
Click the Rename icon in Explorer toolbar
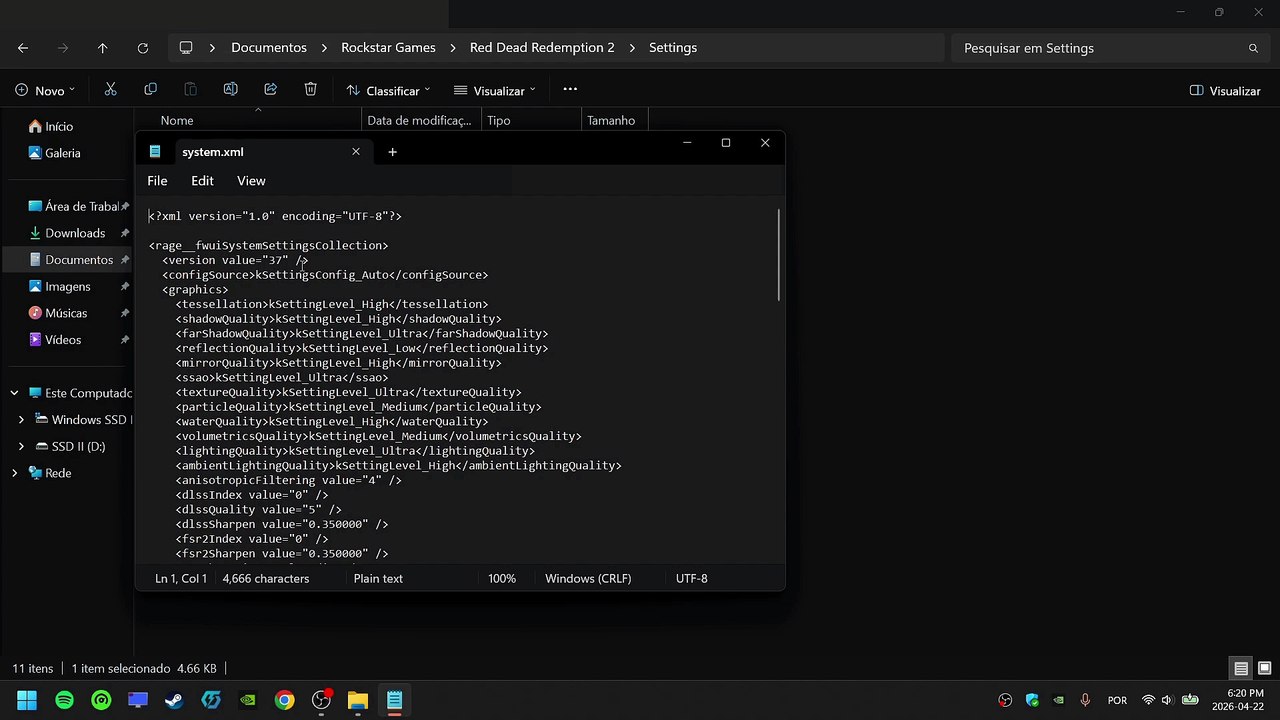[x=230, y=90]
